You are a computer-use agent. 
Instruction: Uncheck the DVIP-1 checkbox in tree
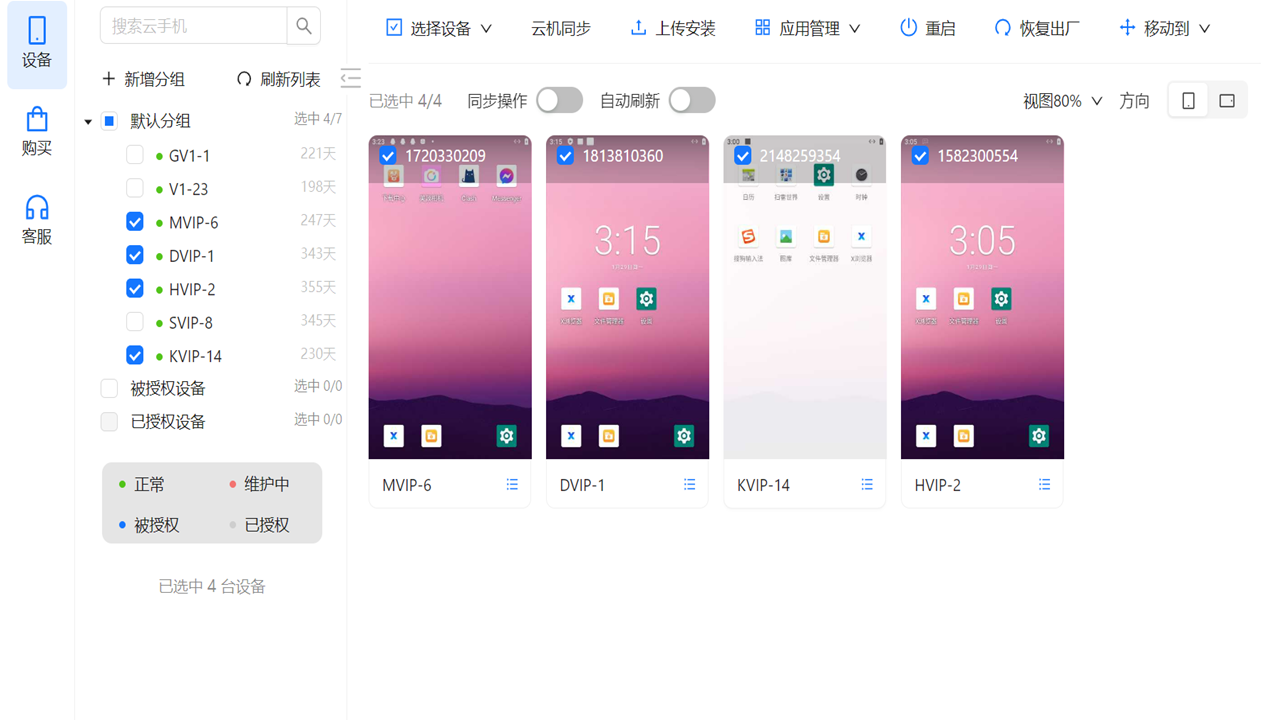(x=135, y=255)
